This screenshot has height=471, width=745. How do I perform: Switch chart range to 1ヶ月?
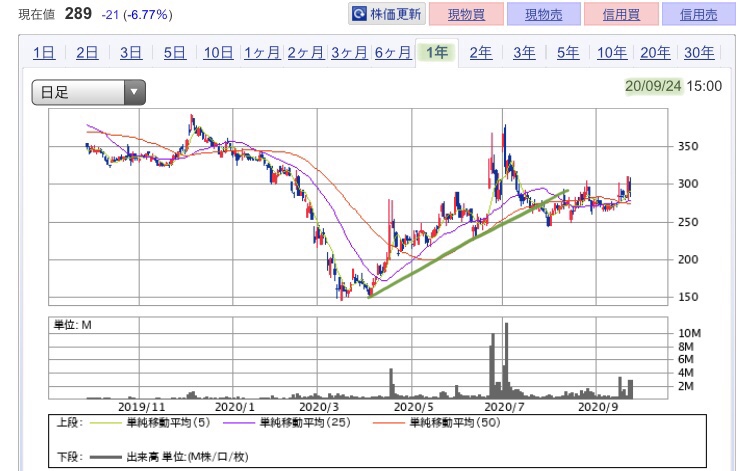[x=262, y=52]
